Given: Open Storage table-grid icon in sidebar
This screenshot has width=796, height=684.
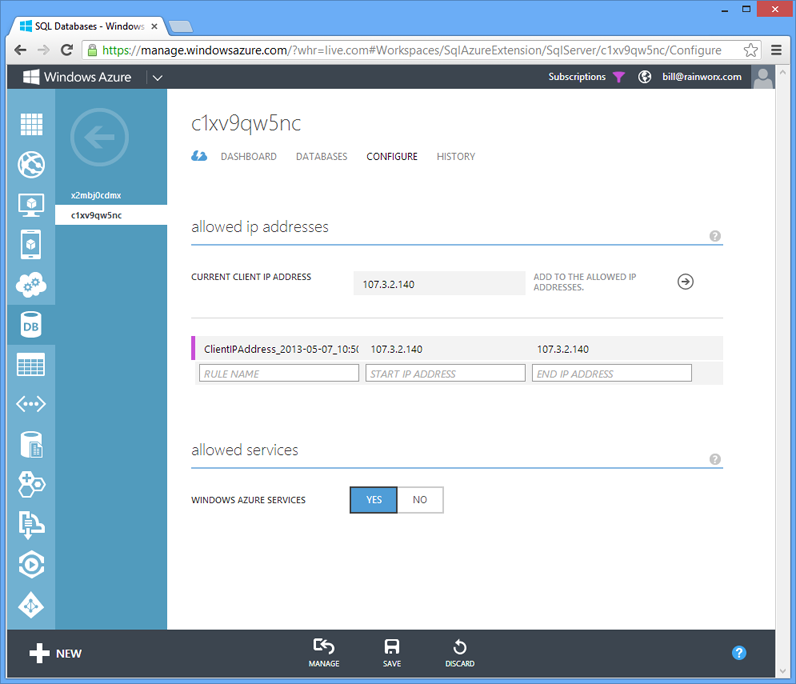Looking at the screenshot, I should pos(31,365).
